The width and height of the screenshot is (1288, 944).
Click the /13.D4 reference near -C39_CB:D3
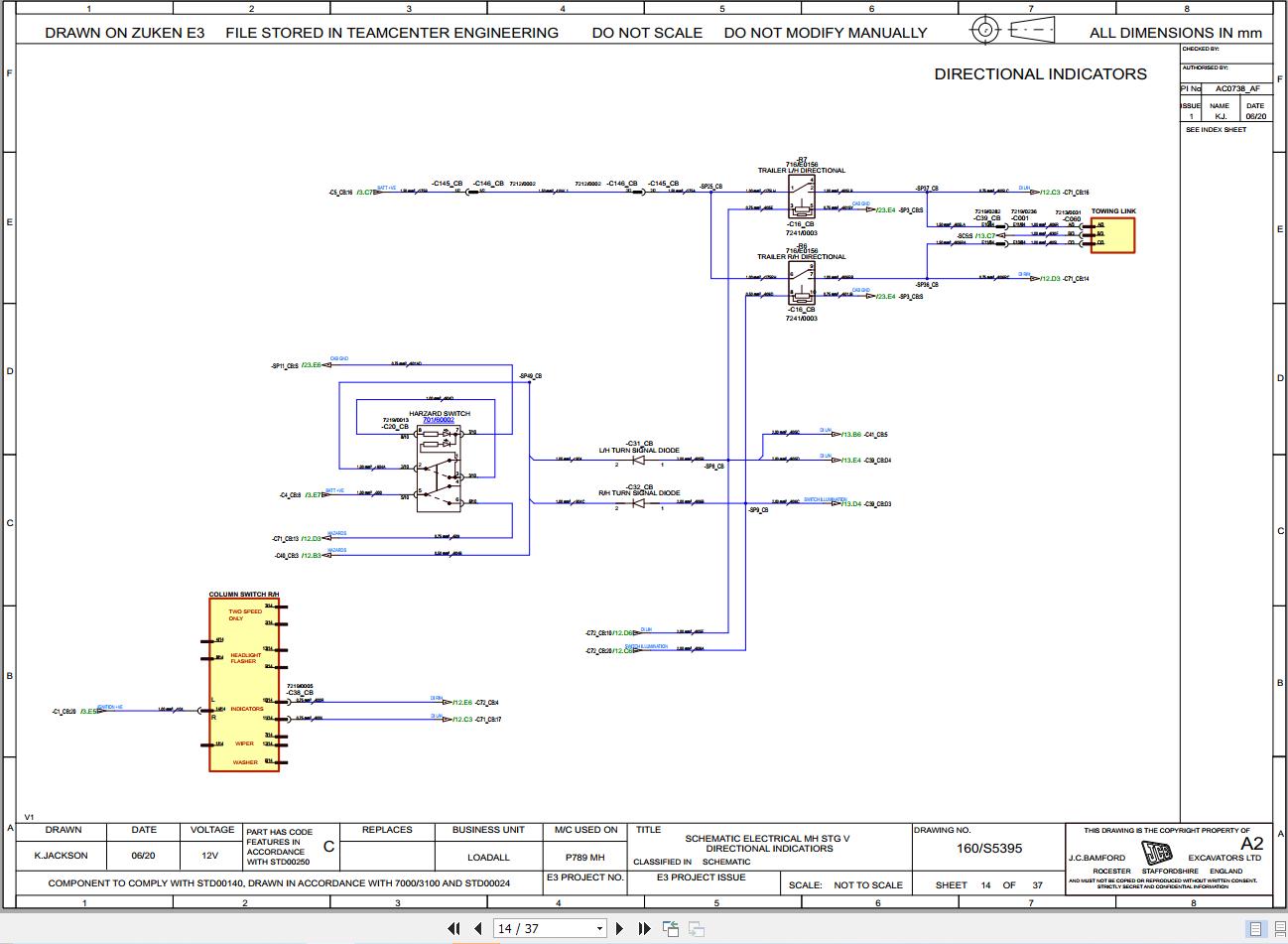pyautogui.click(x=850, y=504)
